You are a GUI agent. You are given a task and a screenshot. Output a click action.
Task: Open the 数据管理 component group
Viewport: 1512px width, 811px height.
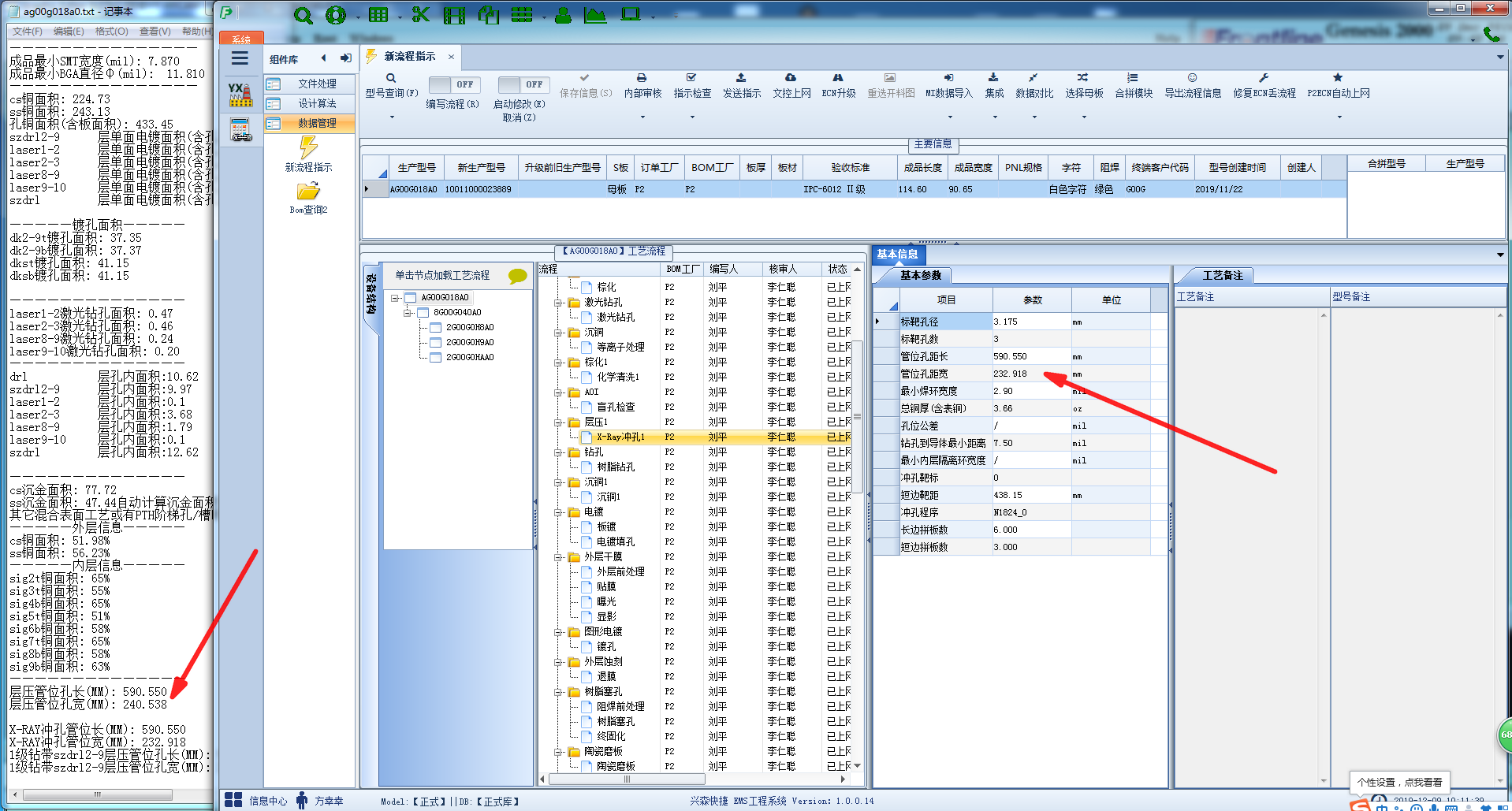tap(309, 123)
